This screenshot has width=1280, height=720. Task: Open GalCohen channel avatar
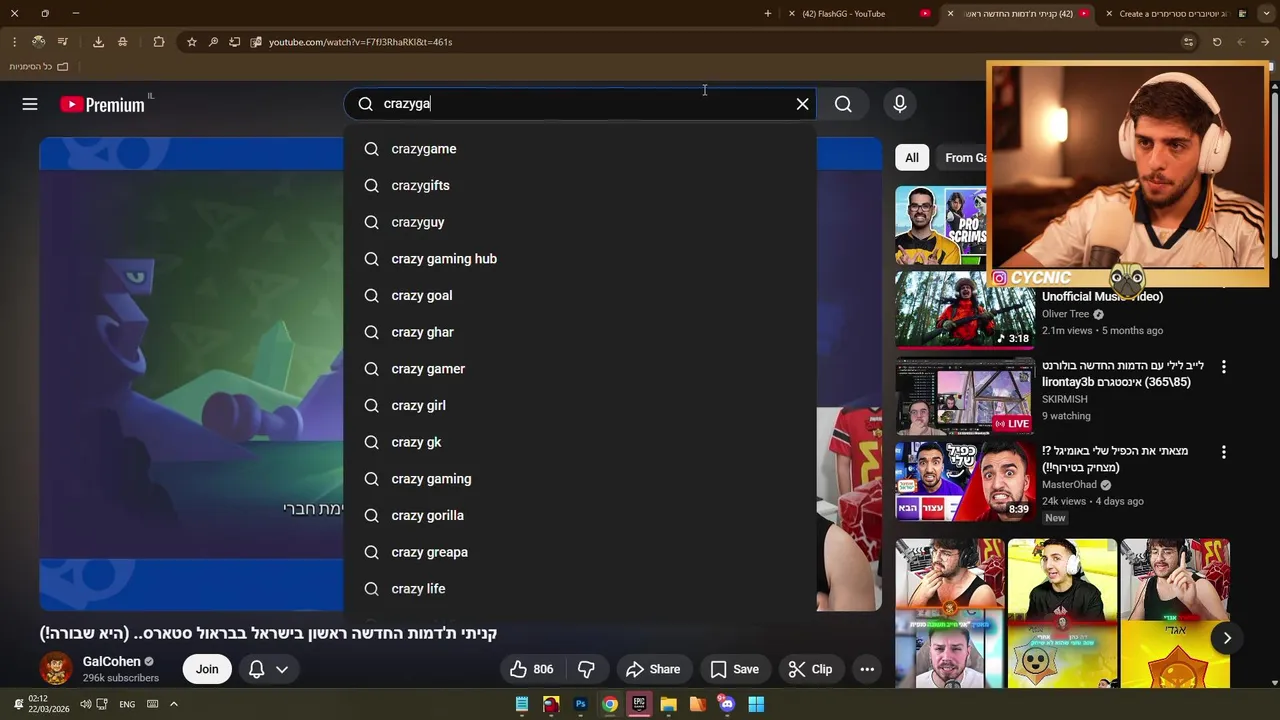[56, 668]
